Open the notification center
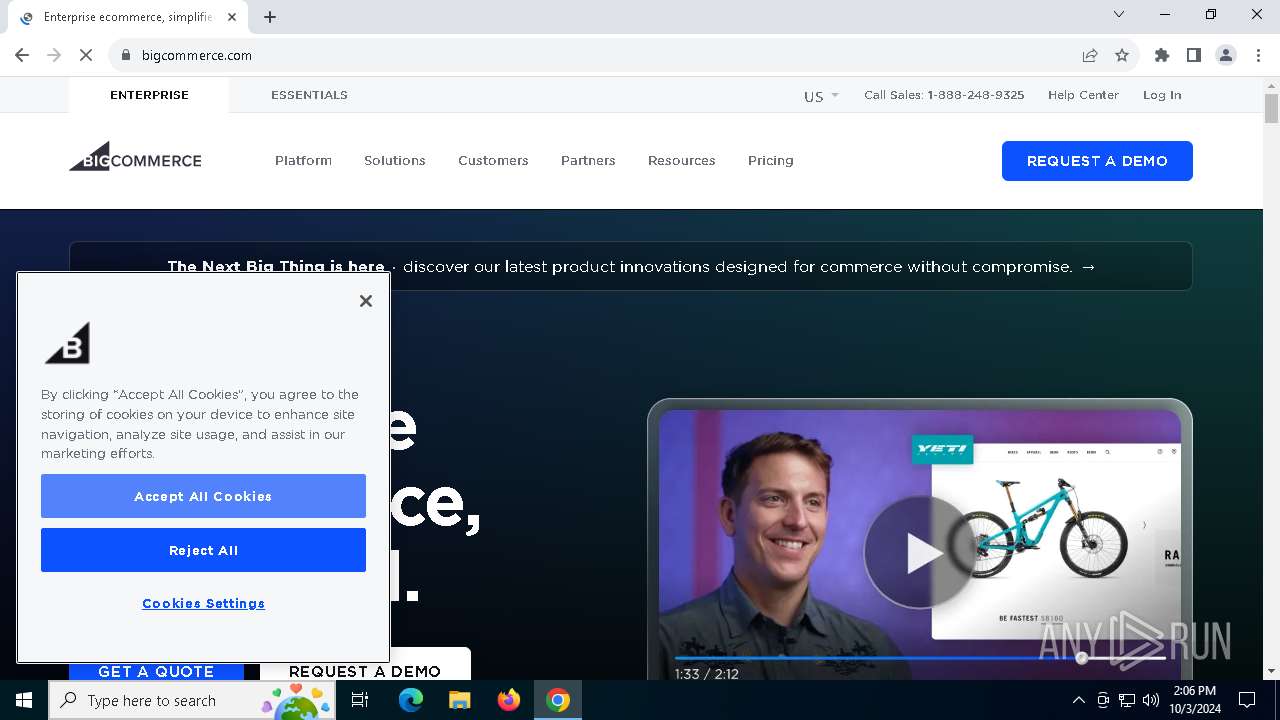The width and height of the screenshot is (1280, 720). [1247, 700]
